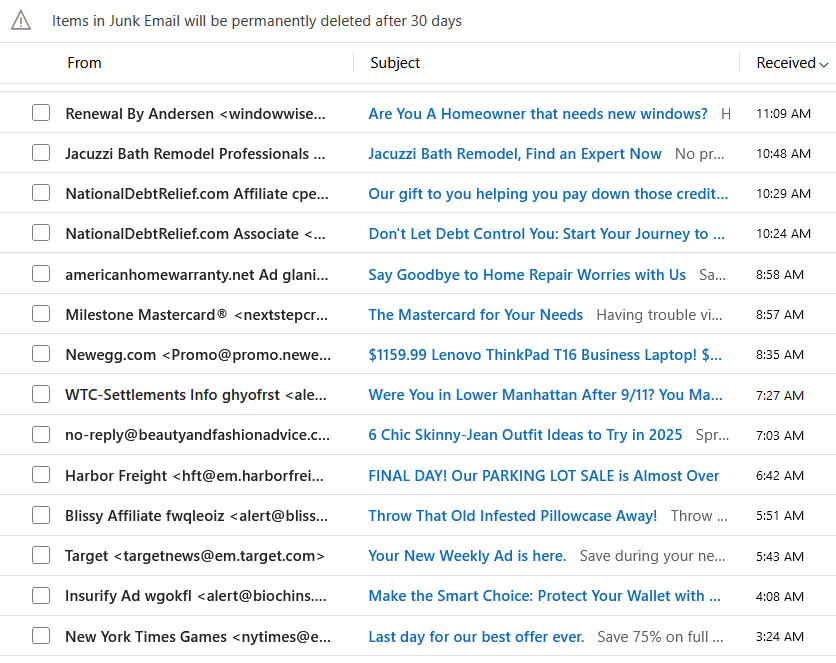Click the warning triangle icon
Viewport: 836px width, 663px height.
pyautogui.click(x=21, y=21)
